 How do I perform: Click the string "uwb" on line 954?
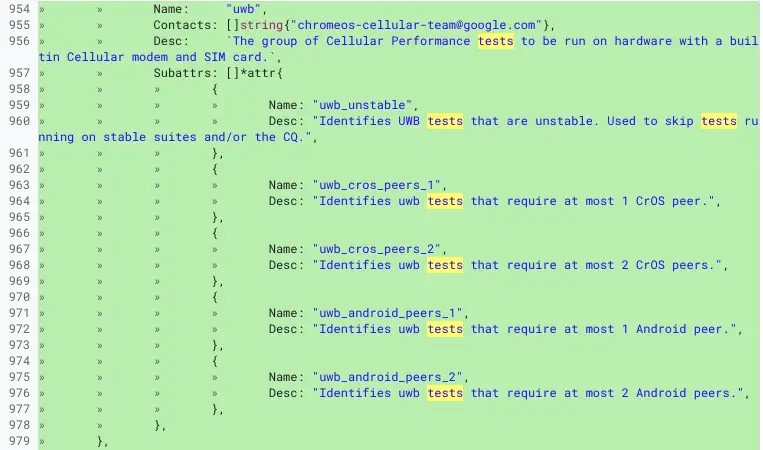click(243, 9)
